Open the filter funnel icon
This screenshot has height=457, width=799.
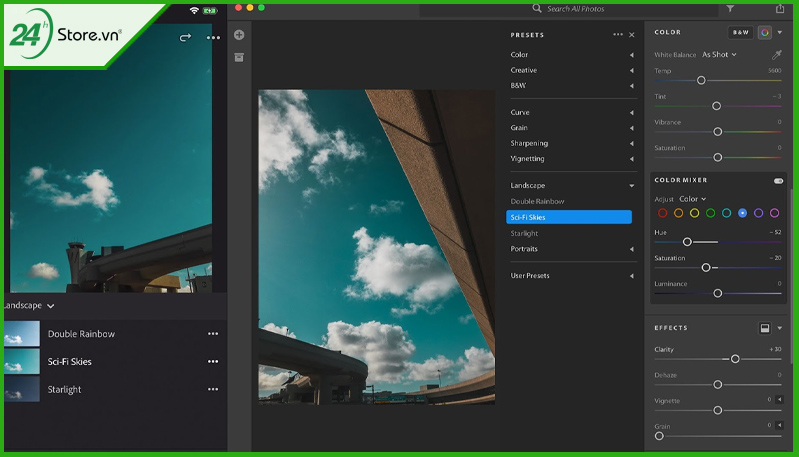[730, 9]
